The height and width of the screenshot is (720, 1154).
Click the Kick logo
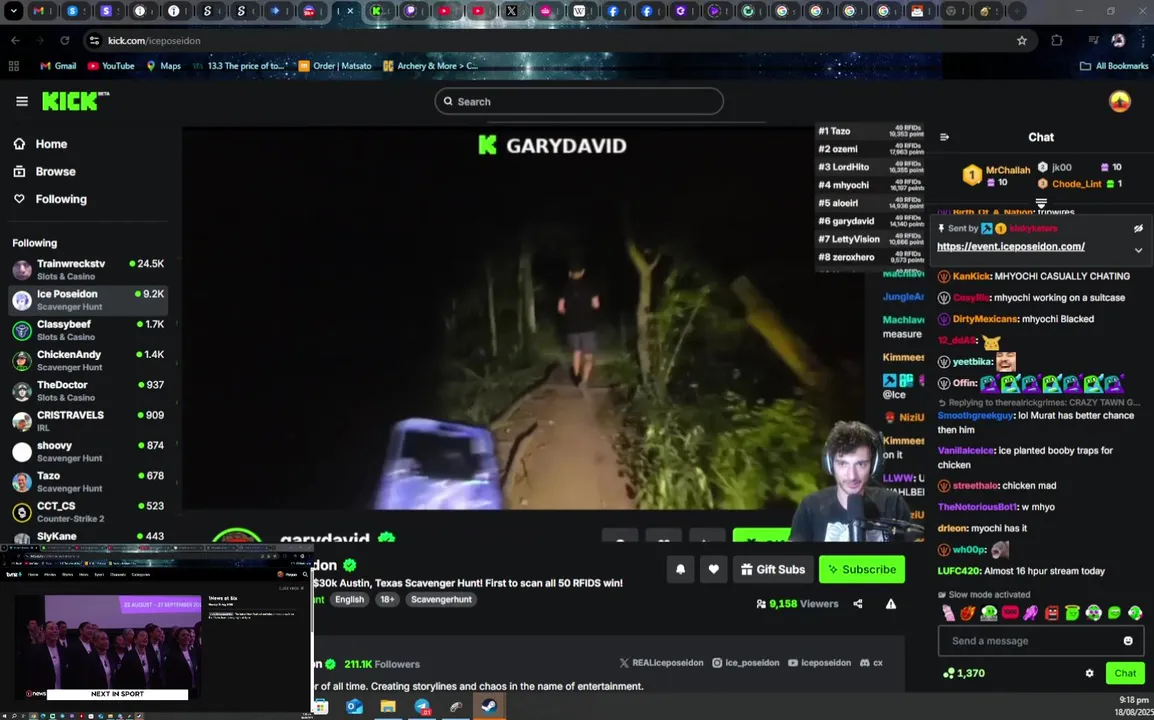coord(75,101)
